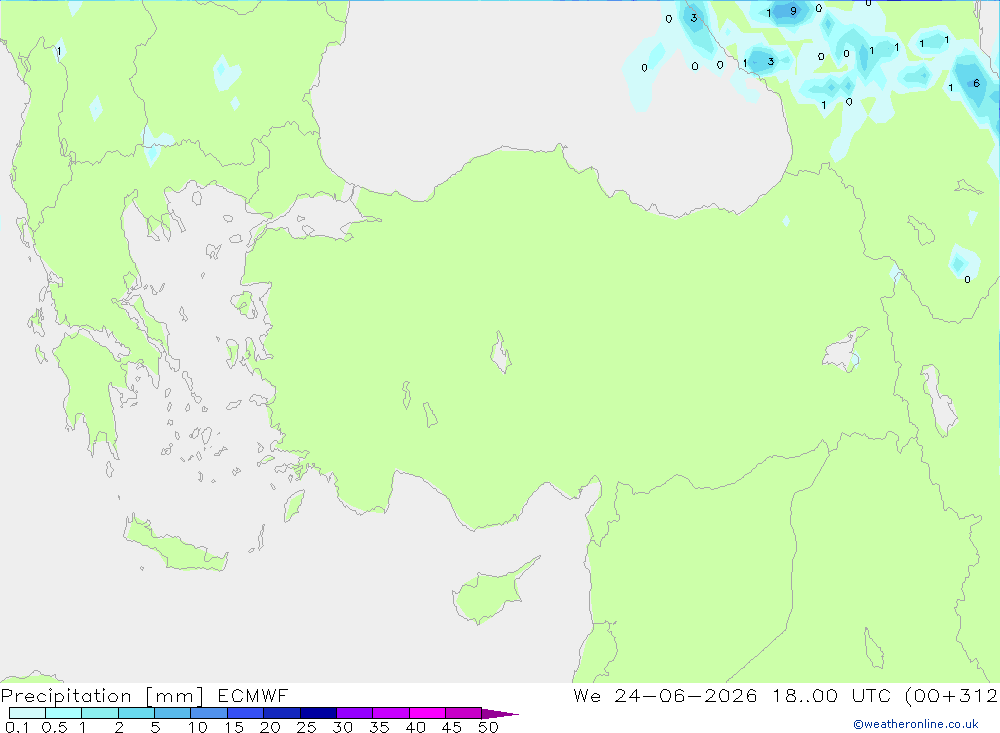Screen dimensions: 1000x733
Task: Select the 15–20 mm blue legend swatch
Action: (246, 713)
